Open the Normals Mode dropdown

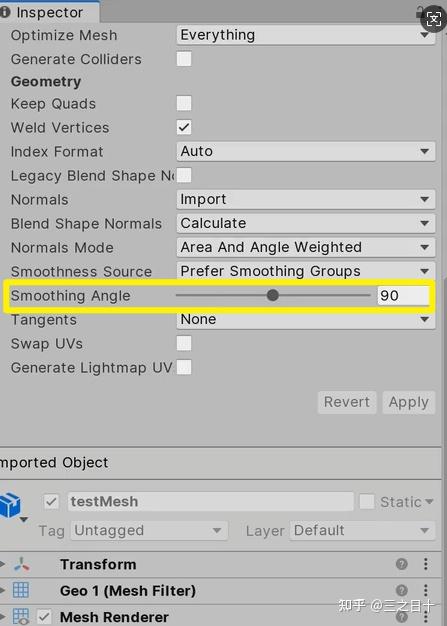[x=306, y=248]
